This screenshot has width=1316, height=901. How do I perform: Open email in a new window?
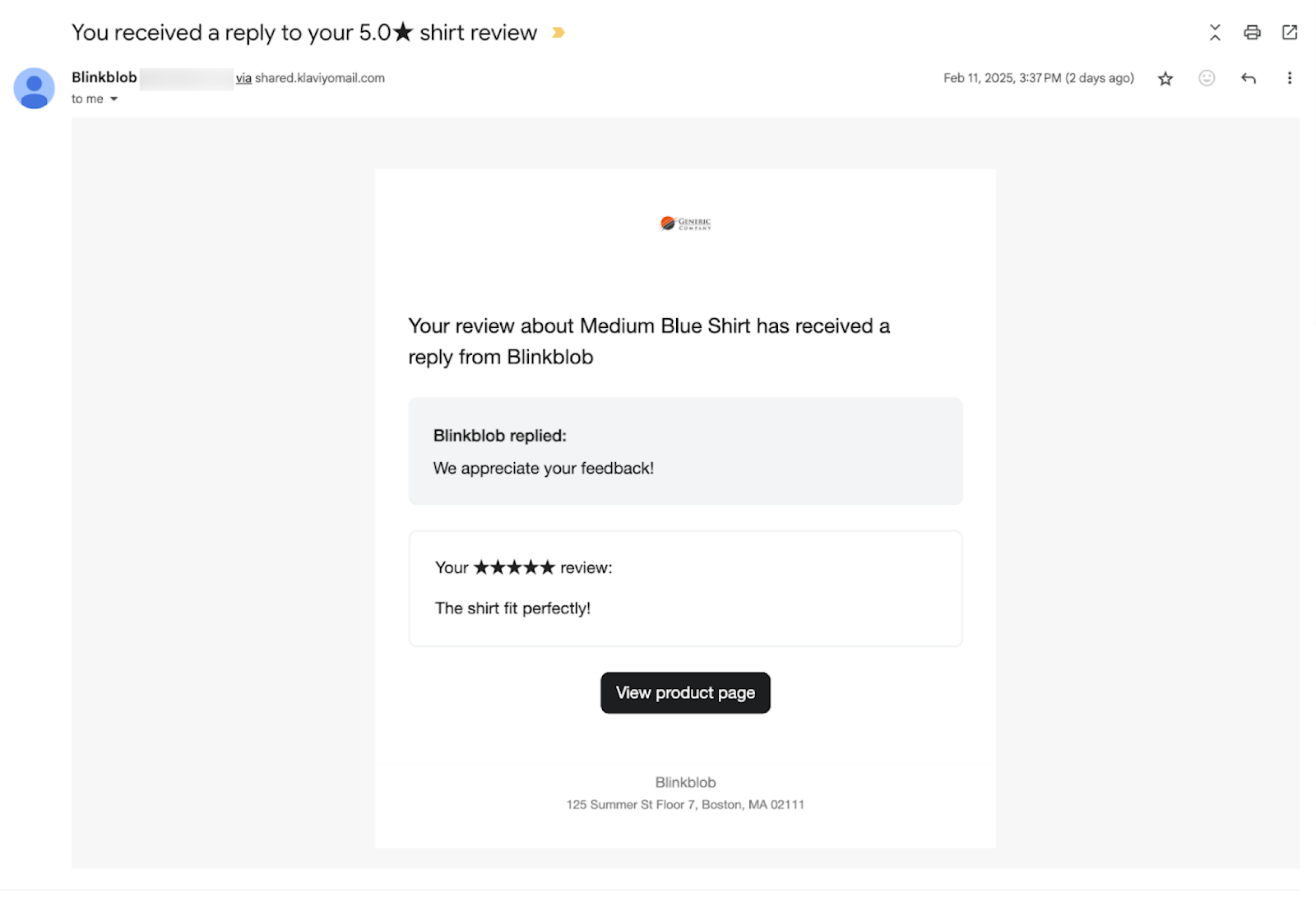click(1289, 32)
